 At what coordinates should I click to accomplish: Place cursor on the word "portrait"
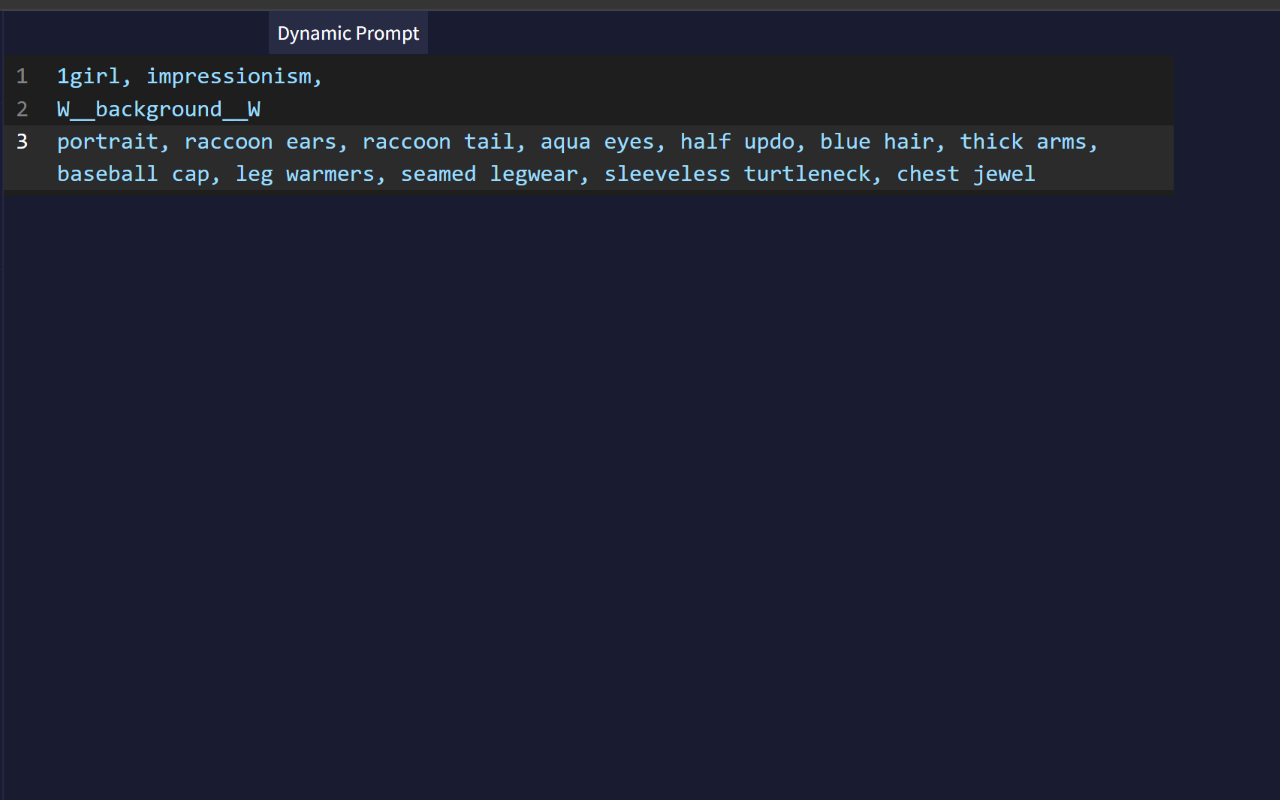(x=107, y=141)
